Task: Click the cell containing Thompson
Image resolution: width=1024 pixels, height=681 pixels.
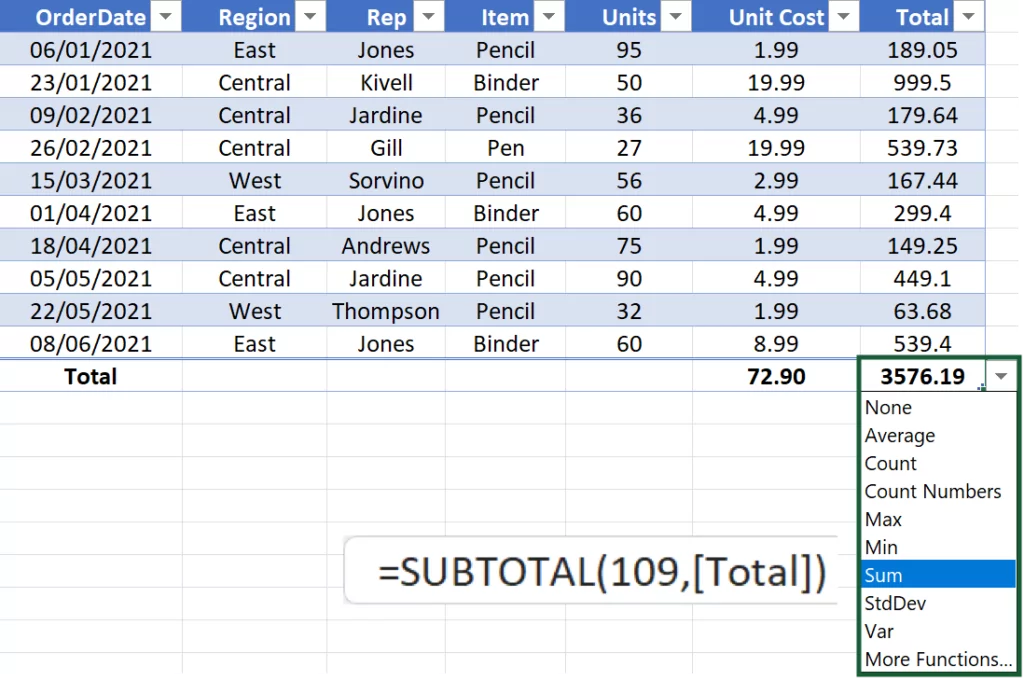Action: (x=386, y=311)
